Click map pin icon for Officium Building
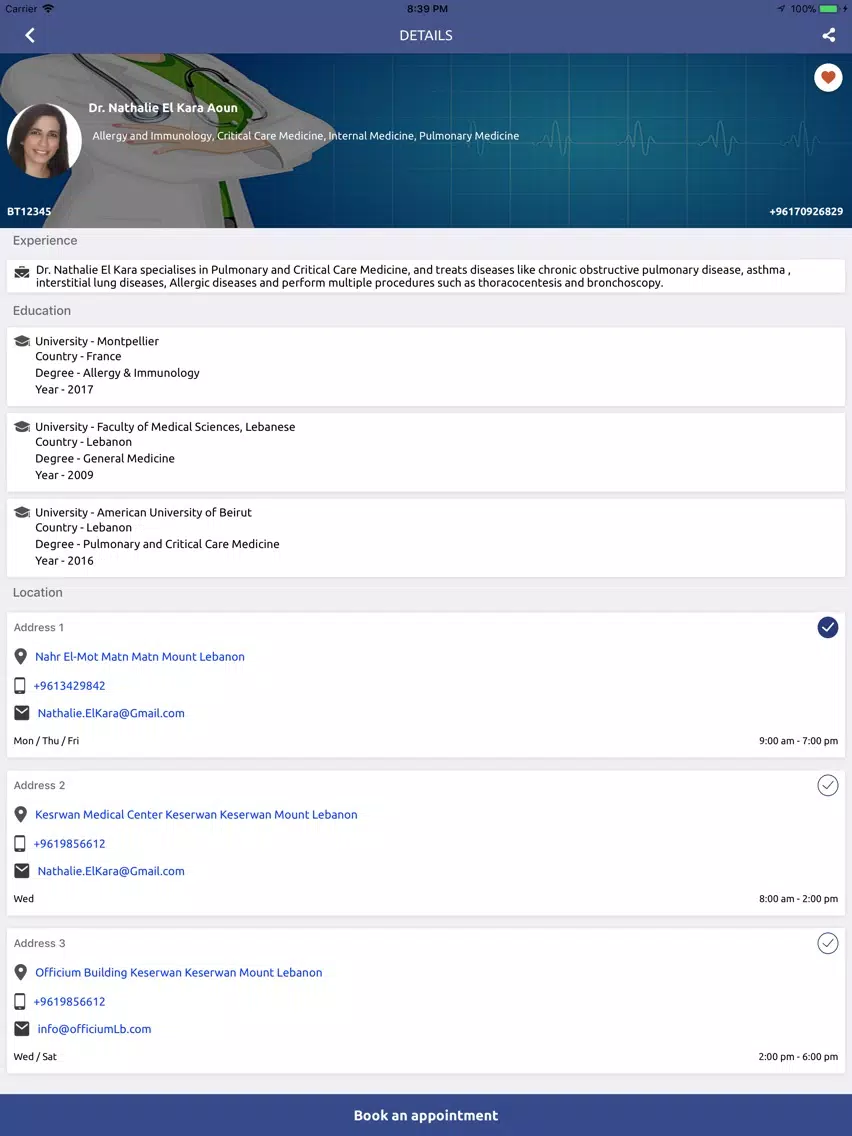This screenshot has height=1136, width=852. (x=21, y=972)
